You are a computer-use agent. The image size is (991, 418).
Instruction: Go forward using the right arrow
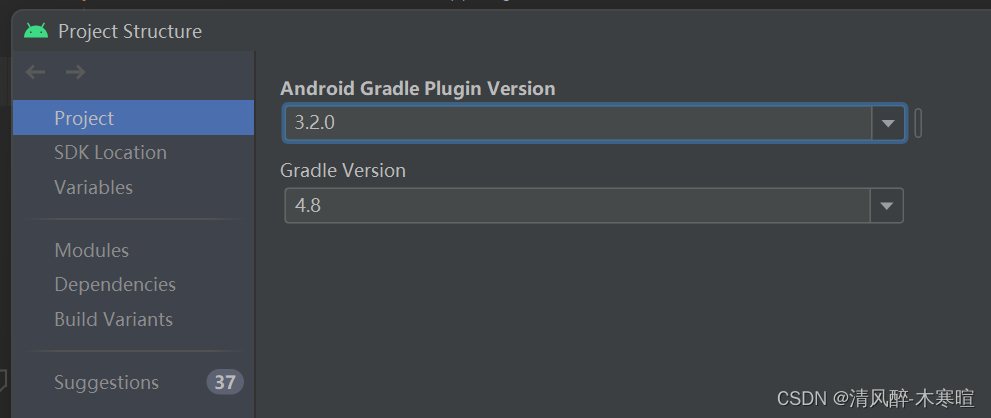click(75, 72)
